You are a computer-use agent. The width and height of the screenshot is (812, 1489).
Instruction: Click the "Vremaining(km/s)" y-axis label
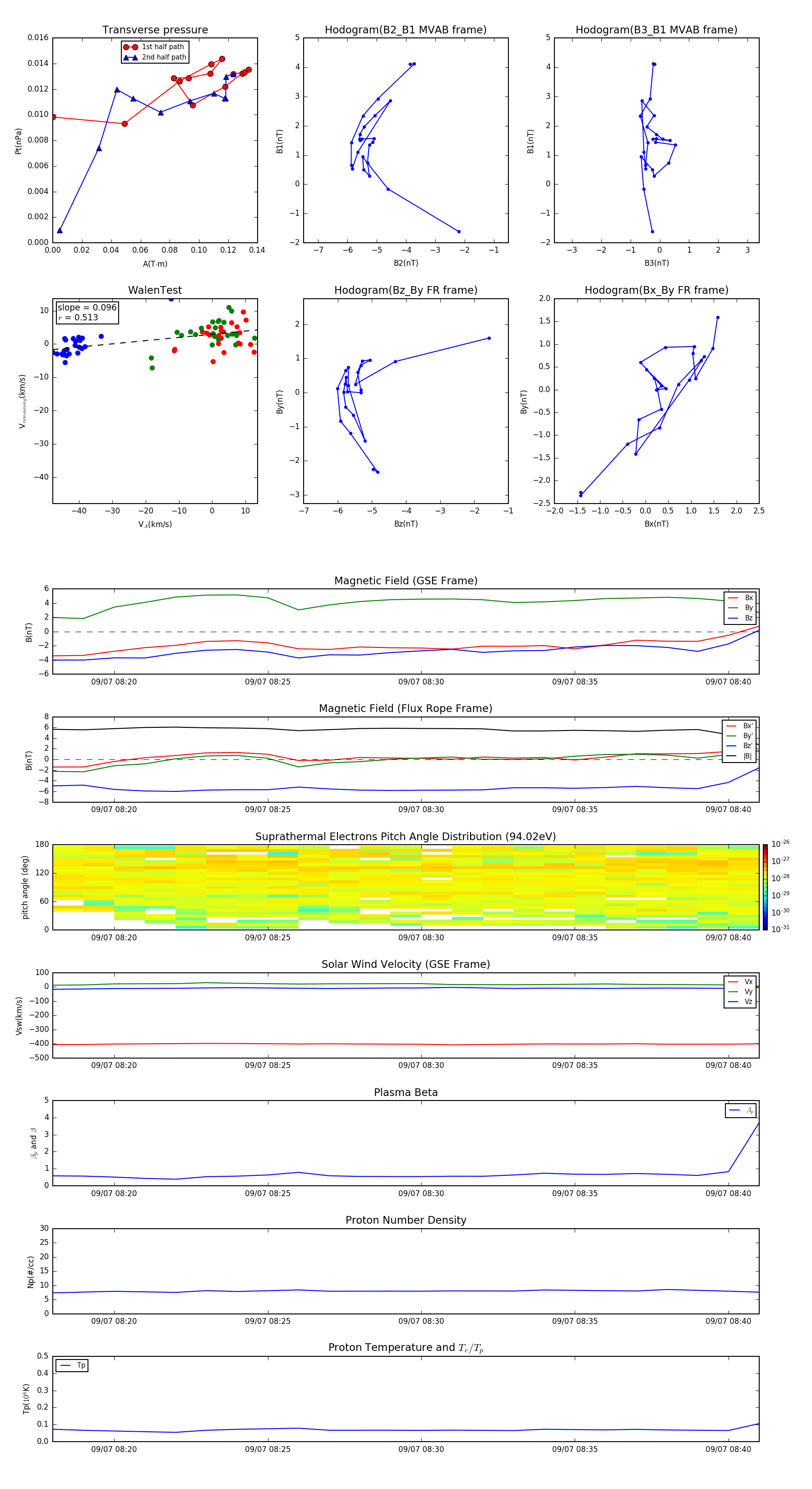coord(22,401)
